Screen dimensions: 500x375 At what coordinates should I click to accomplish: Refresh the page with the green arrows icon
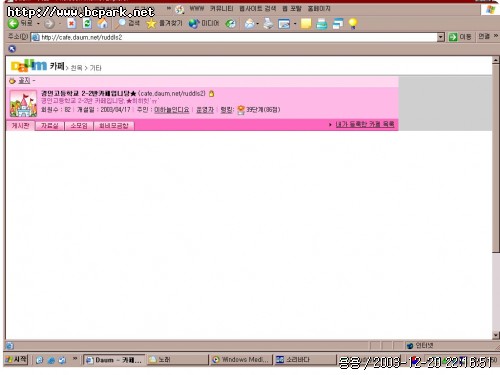[x=87, y=23]
